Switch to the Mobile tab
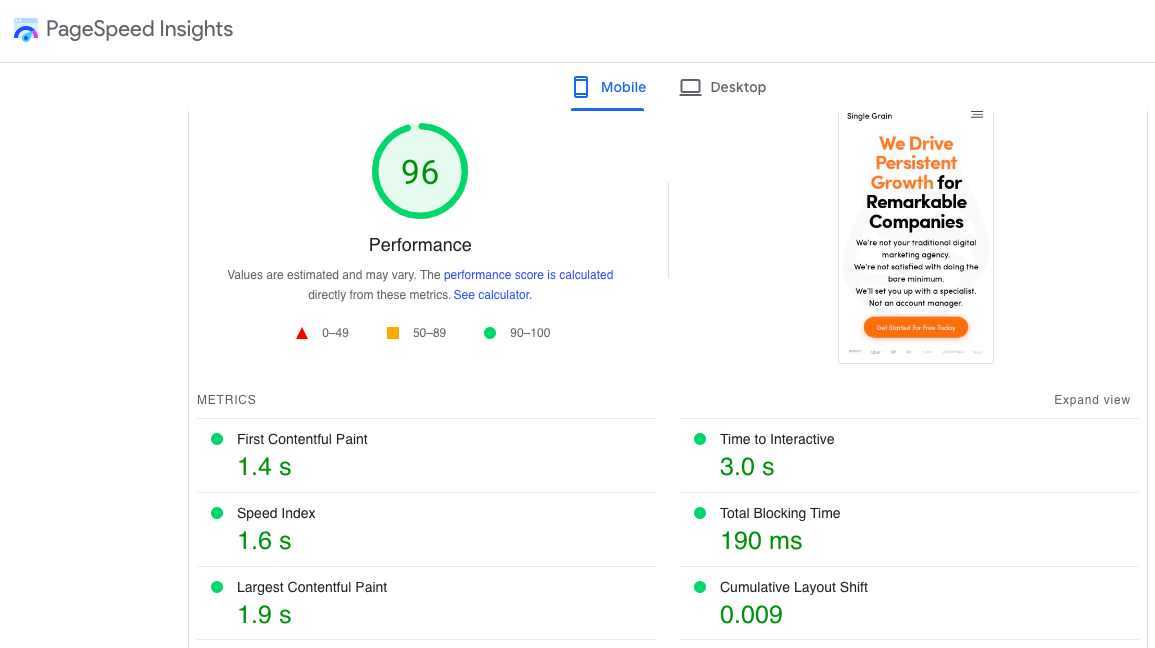 pyautogui.click(x=609, y=87)
